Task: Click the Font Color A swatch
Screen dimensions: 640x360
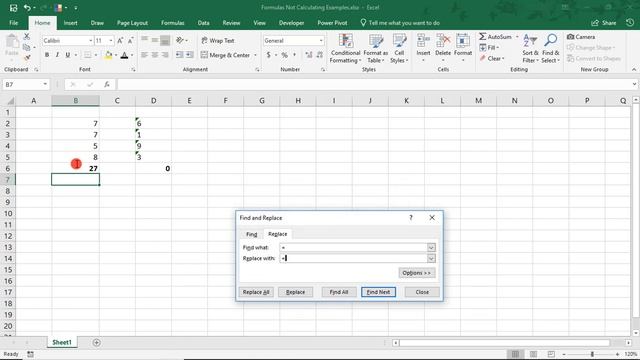Action: (x=124, y=55)
